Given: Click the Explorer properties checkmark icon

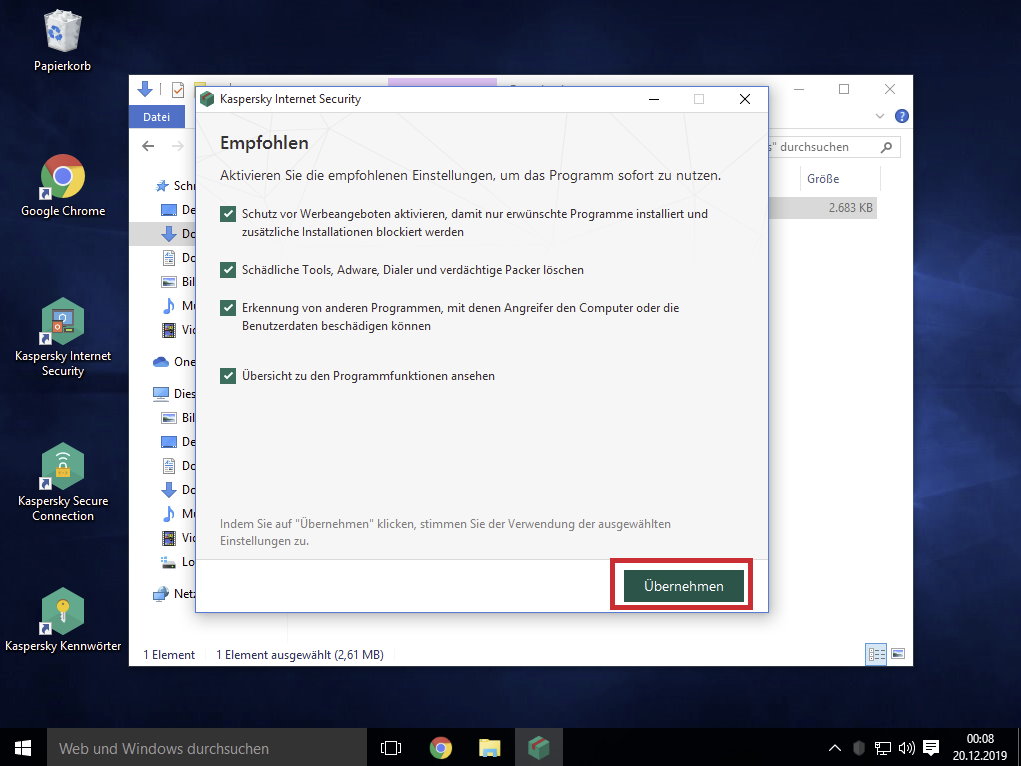Looking at the screenshot, I should [x=178, y=90].
